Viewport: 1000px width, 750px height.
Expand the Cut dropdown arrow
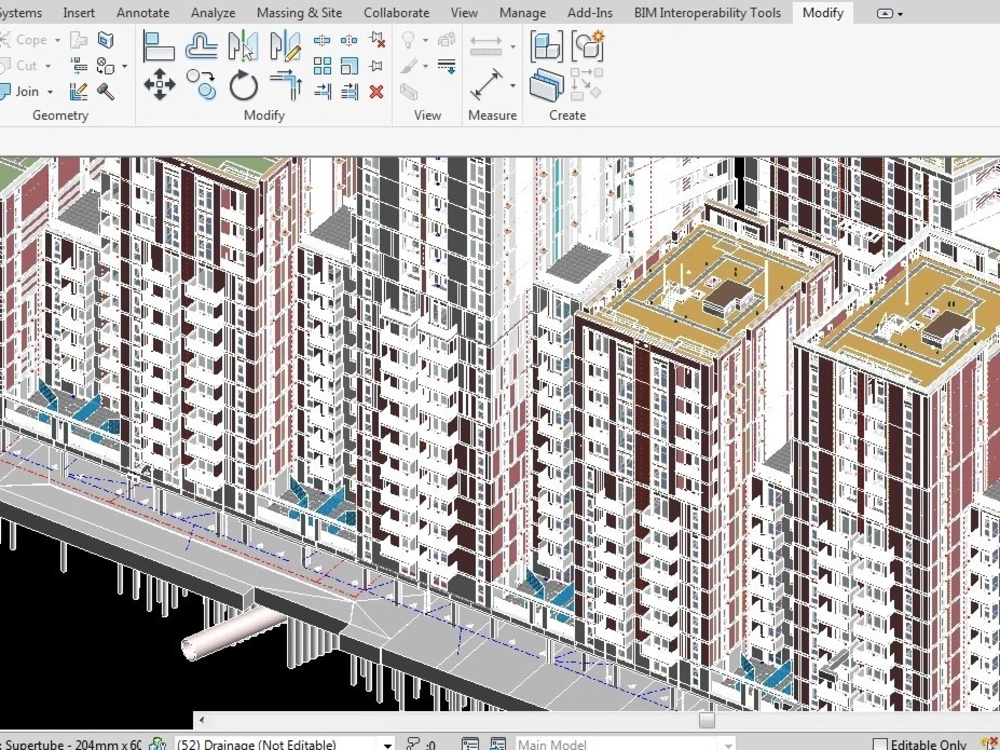(x=48, y=66)
